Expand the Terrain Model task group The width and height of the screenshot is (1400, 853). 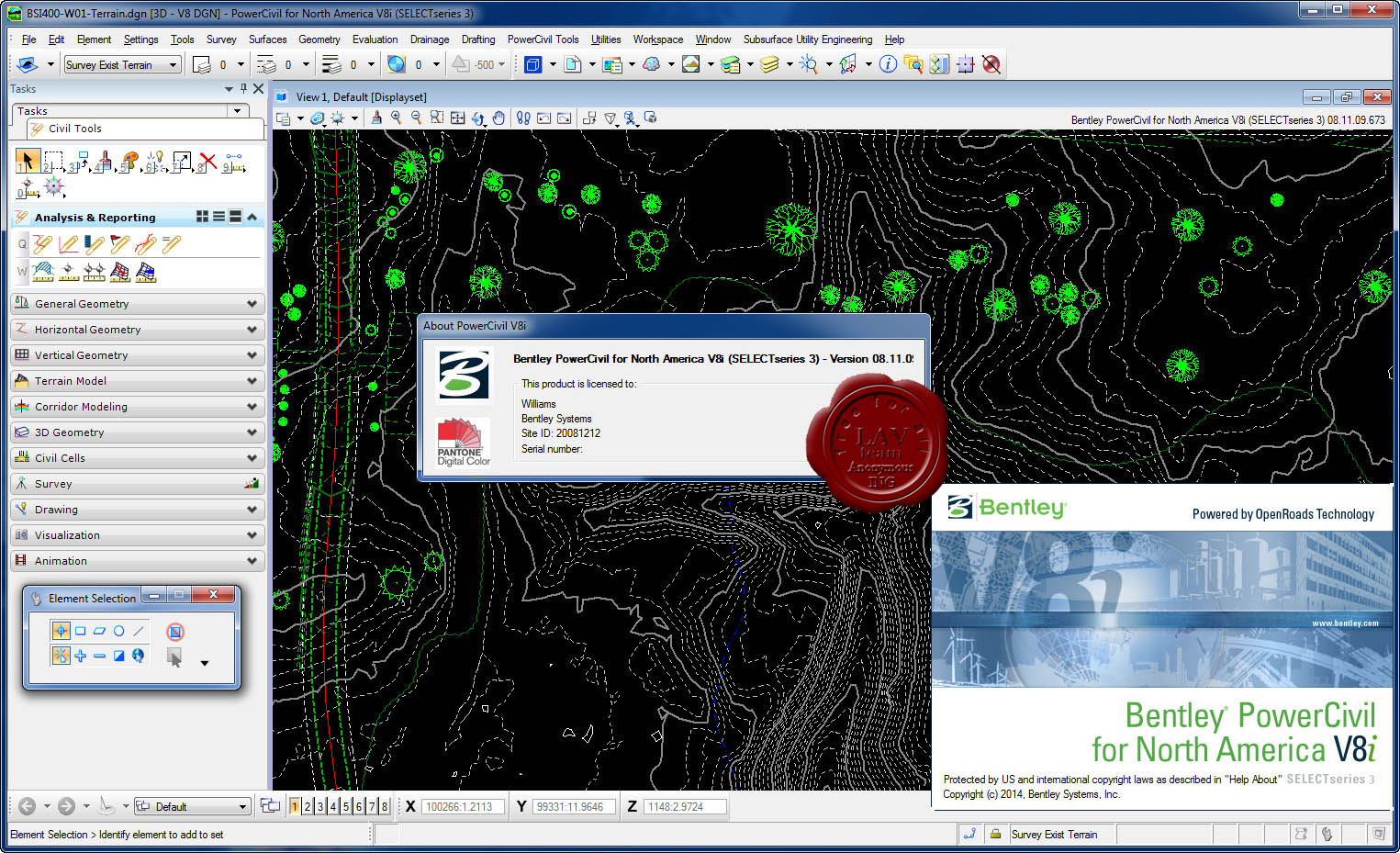[x=138, y=381]
